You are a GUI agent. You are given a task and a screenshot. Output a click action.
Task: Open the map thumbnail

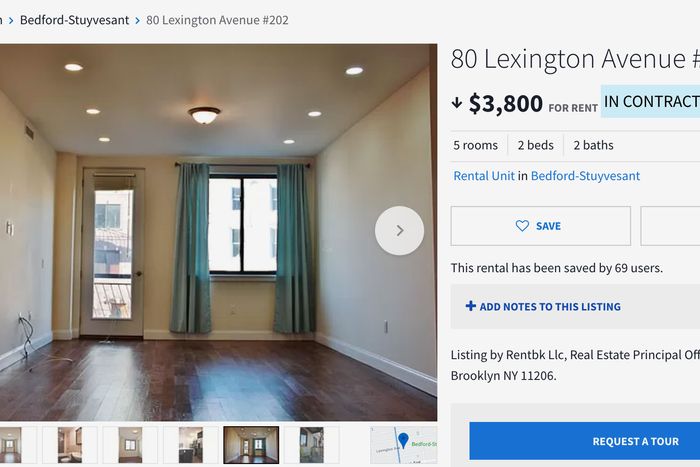[x=404, y=445]
